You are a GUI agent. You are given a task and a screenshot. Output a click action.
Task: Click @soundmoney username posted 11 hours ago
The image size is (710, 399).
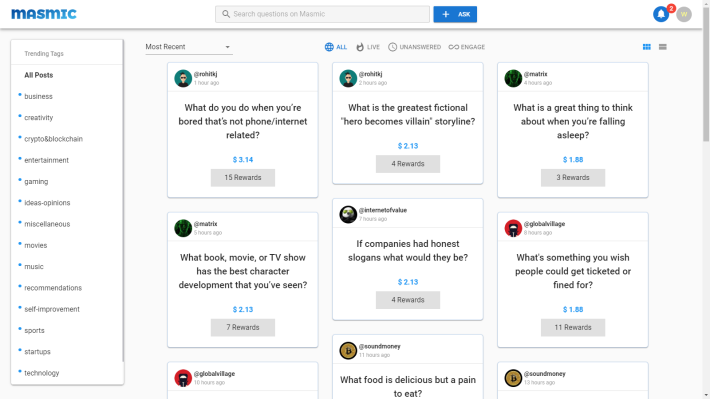click(379, 346)
